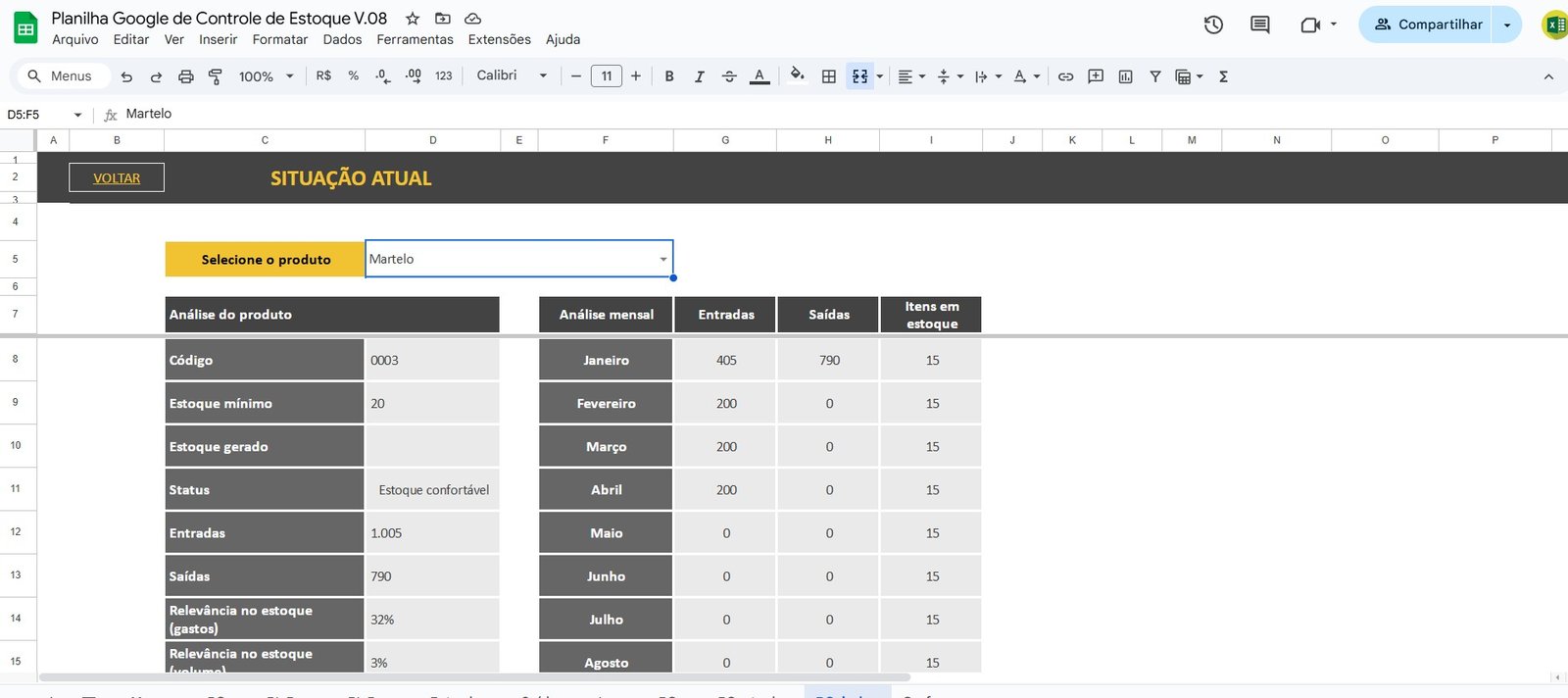Open the functions sigma menu
Screen dimensions: 1568x698
[1224, 76]
